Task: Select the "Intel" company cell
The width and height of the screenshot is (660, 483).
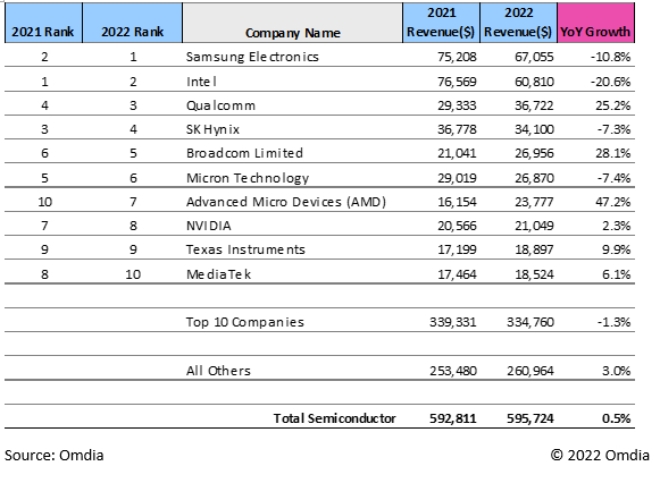Action: point(201,81)
